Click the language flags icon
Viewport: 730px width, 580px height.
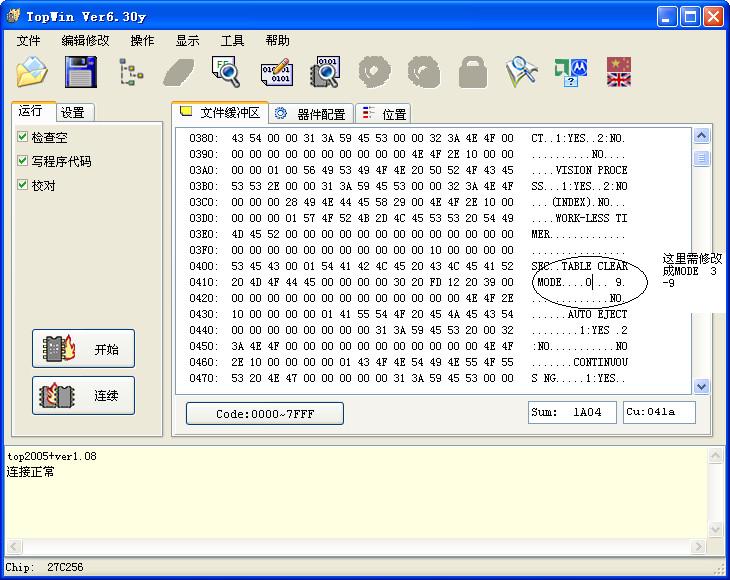[619, 72]
